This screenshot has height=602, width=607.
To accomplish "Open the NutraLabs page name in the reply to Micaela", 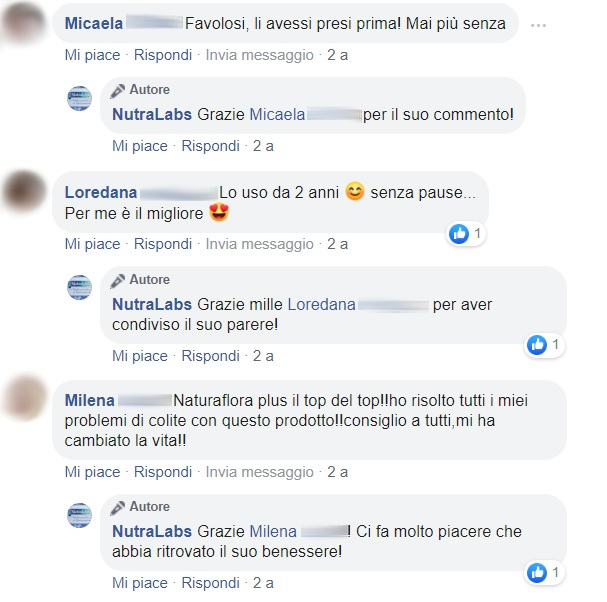I will 152,115.
